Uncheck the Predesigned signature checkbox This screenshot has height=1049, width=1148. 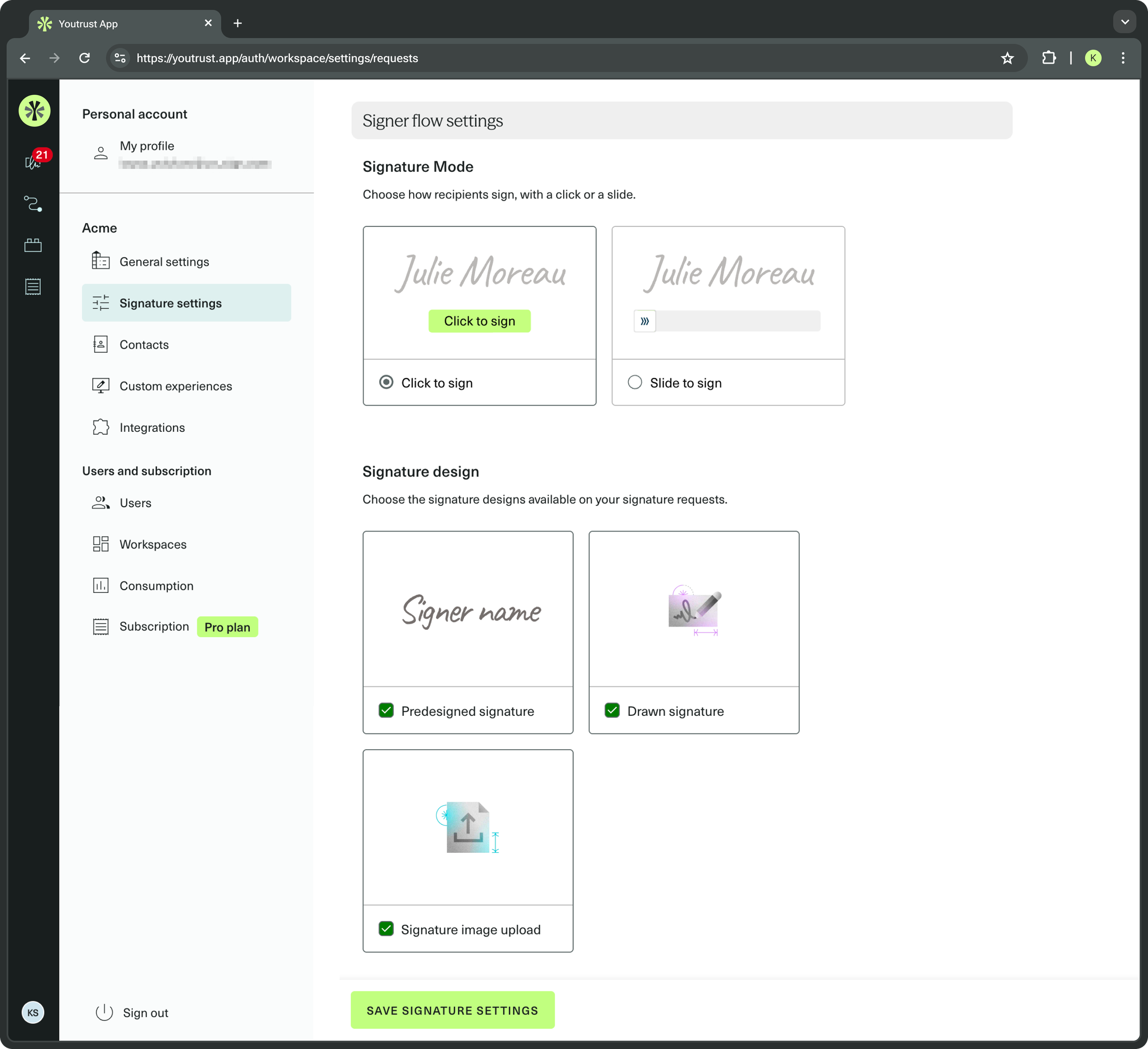tap(386, 710)
